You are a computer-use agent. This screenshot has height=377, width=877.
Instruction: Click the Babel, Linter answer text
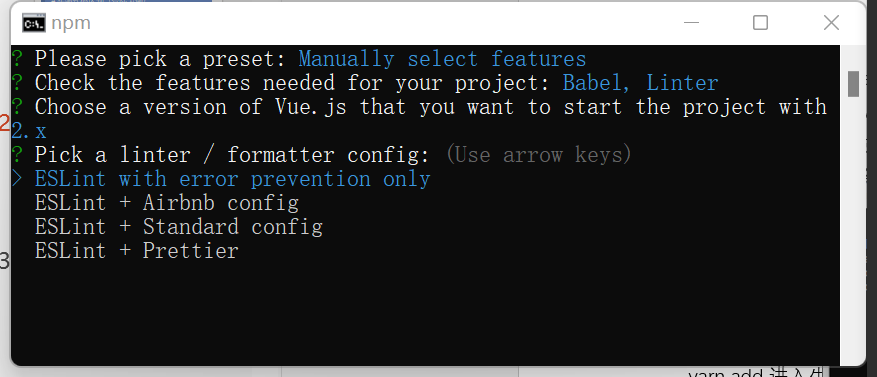coord(640,83)
